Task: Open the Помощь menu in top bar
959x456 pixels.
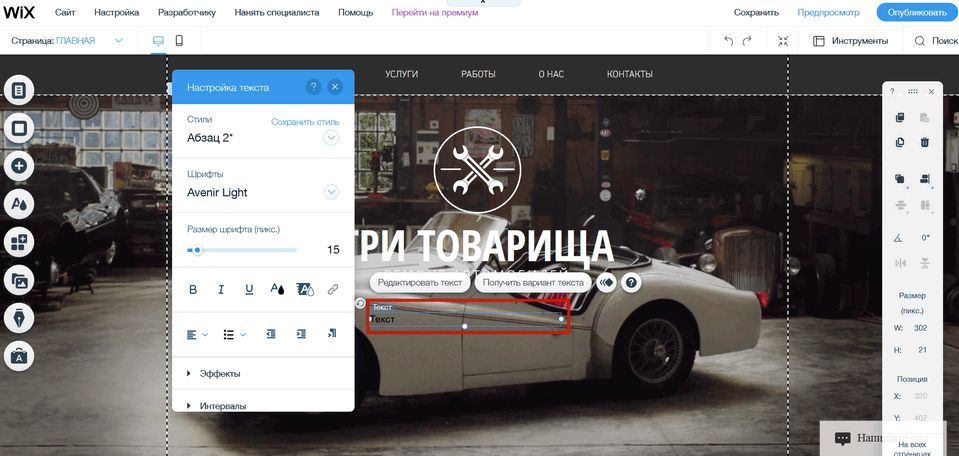Action: pos(355,13)
